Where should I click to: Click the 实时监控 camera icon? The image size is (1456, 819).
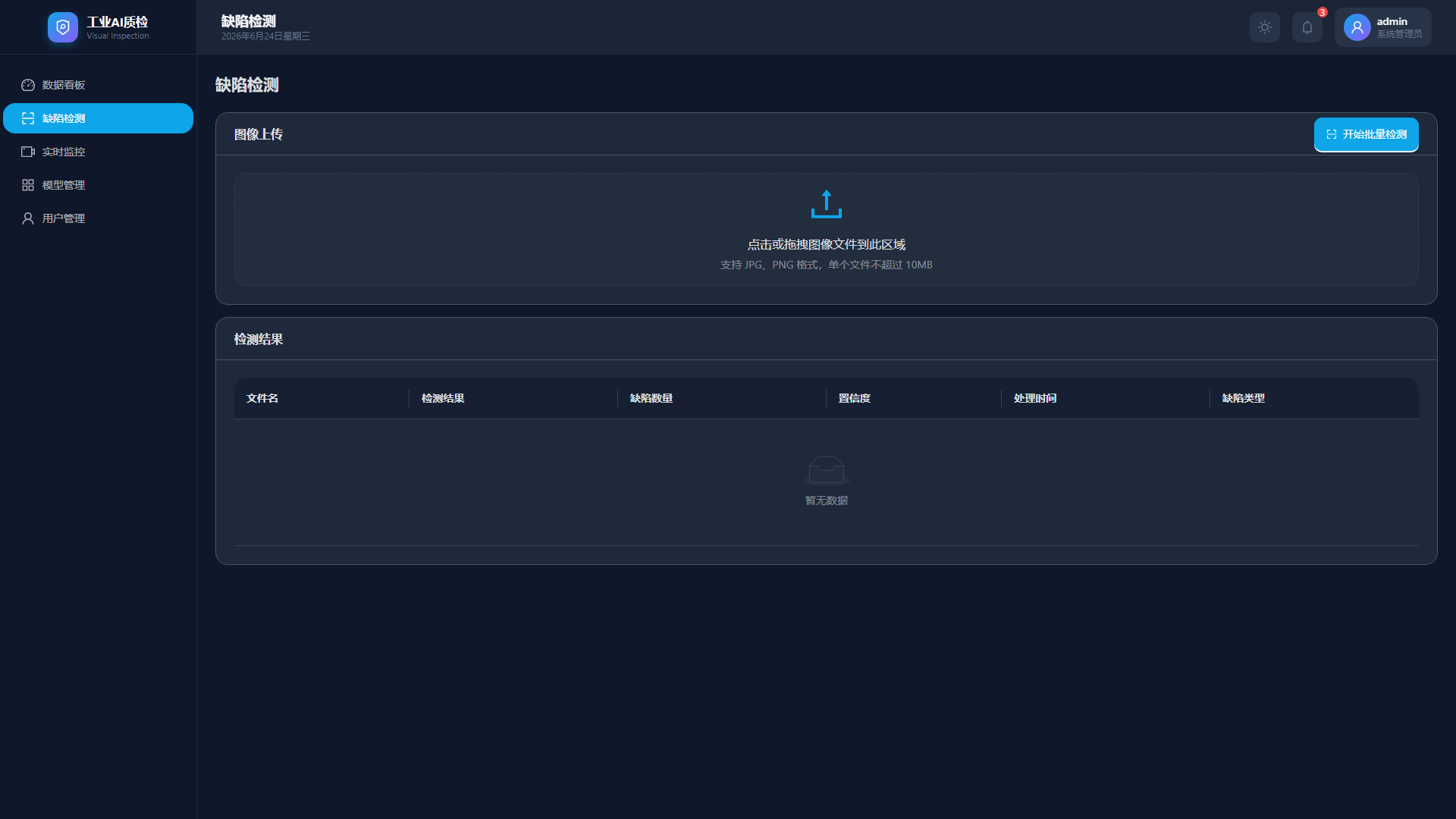click(x=28, y=152)
